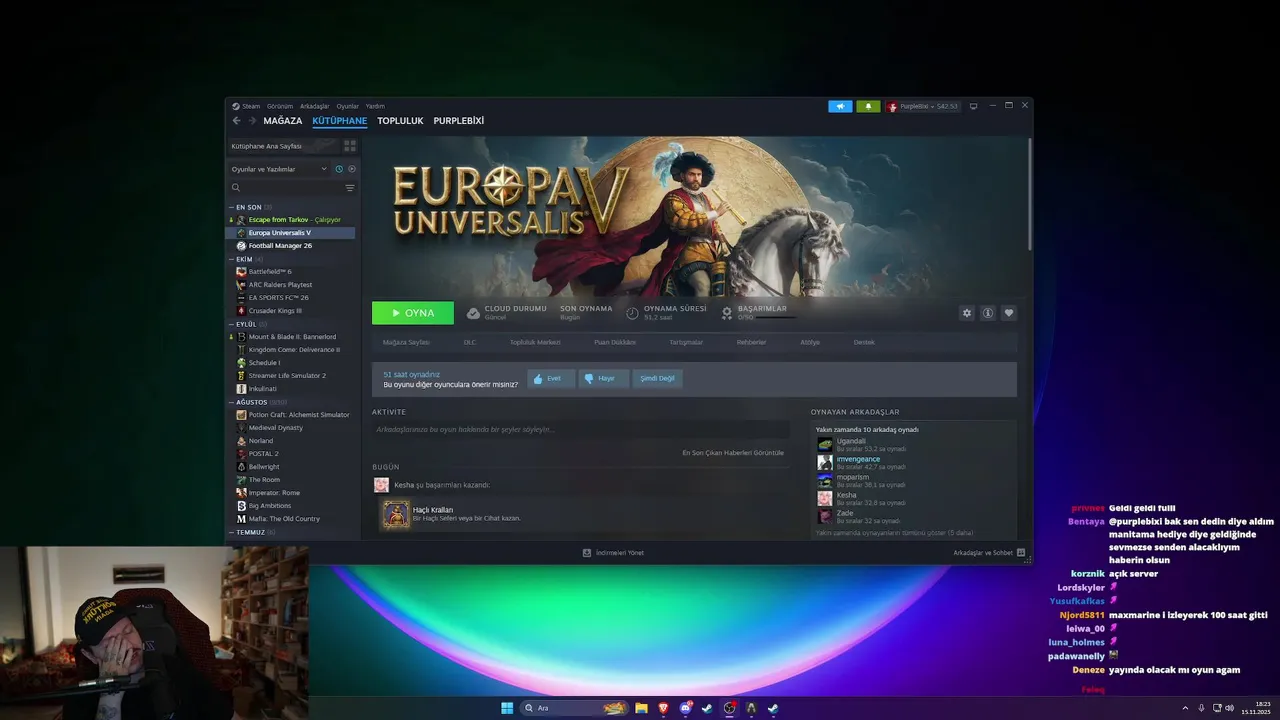Collapse the EN SON section
Screen dimensions: 1280x720
(229, 207)
